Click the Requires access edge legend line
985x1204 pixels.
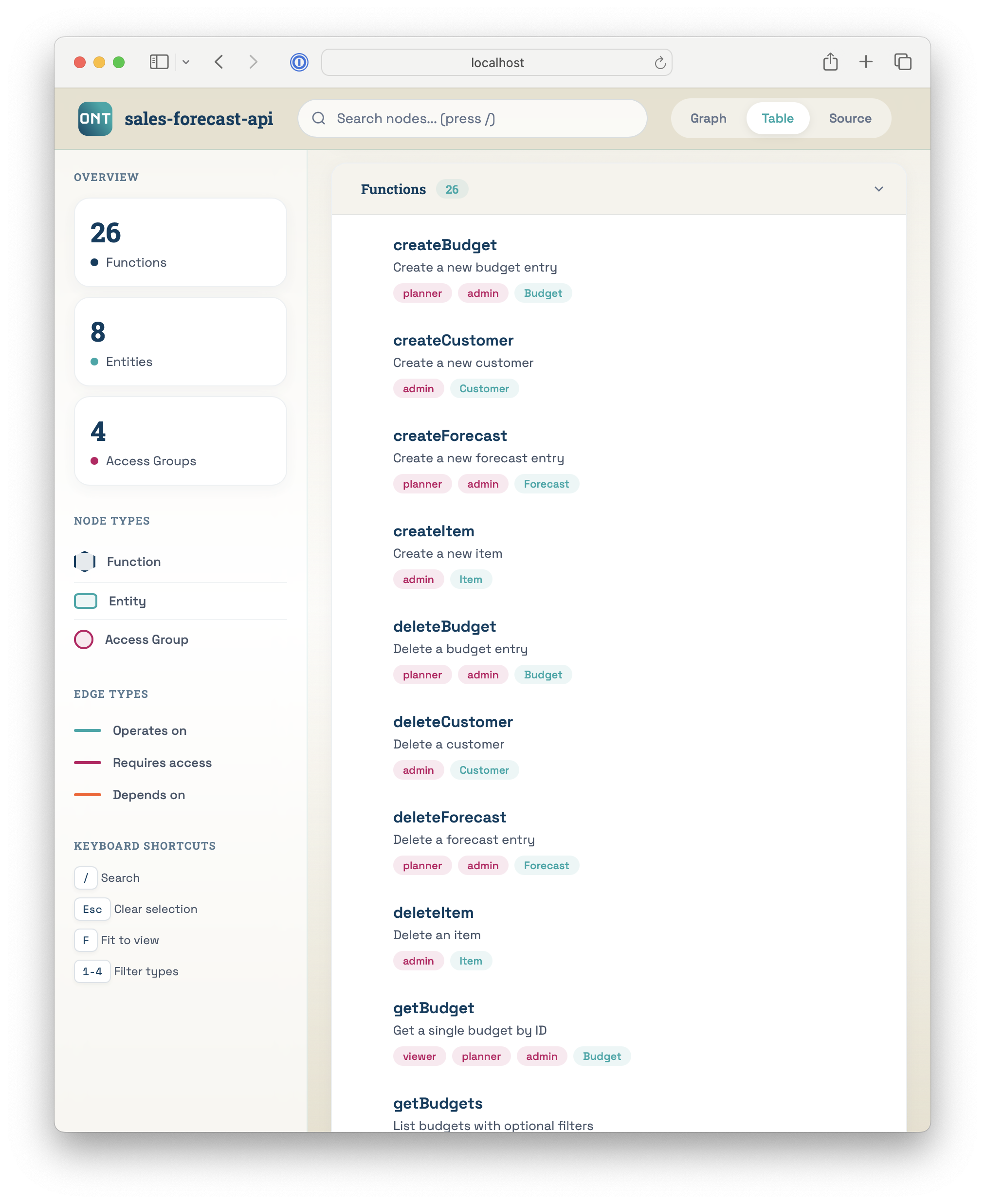tap(88, 763)
